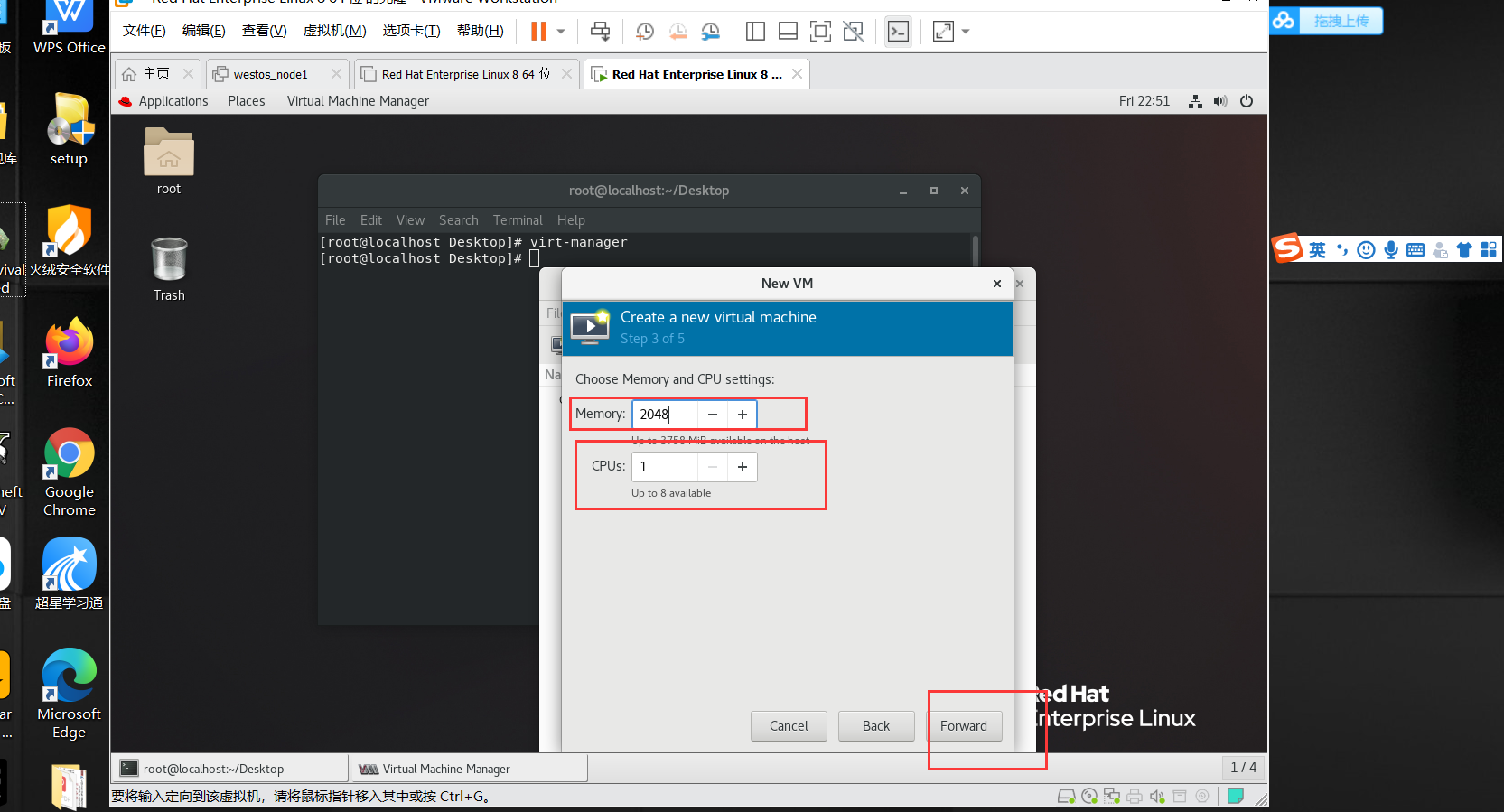The width and height of the screenshot is (1504, 812).
Task: Click into the Memory value field
Action: (665, 414)
